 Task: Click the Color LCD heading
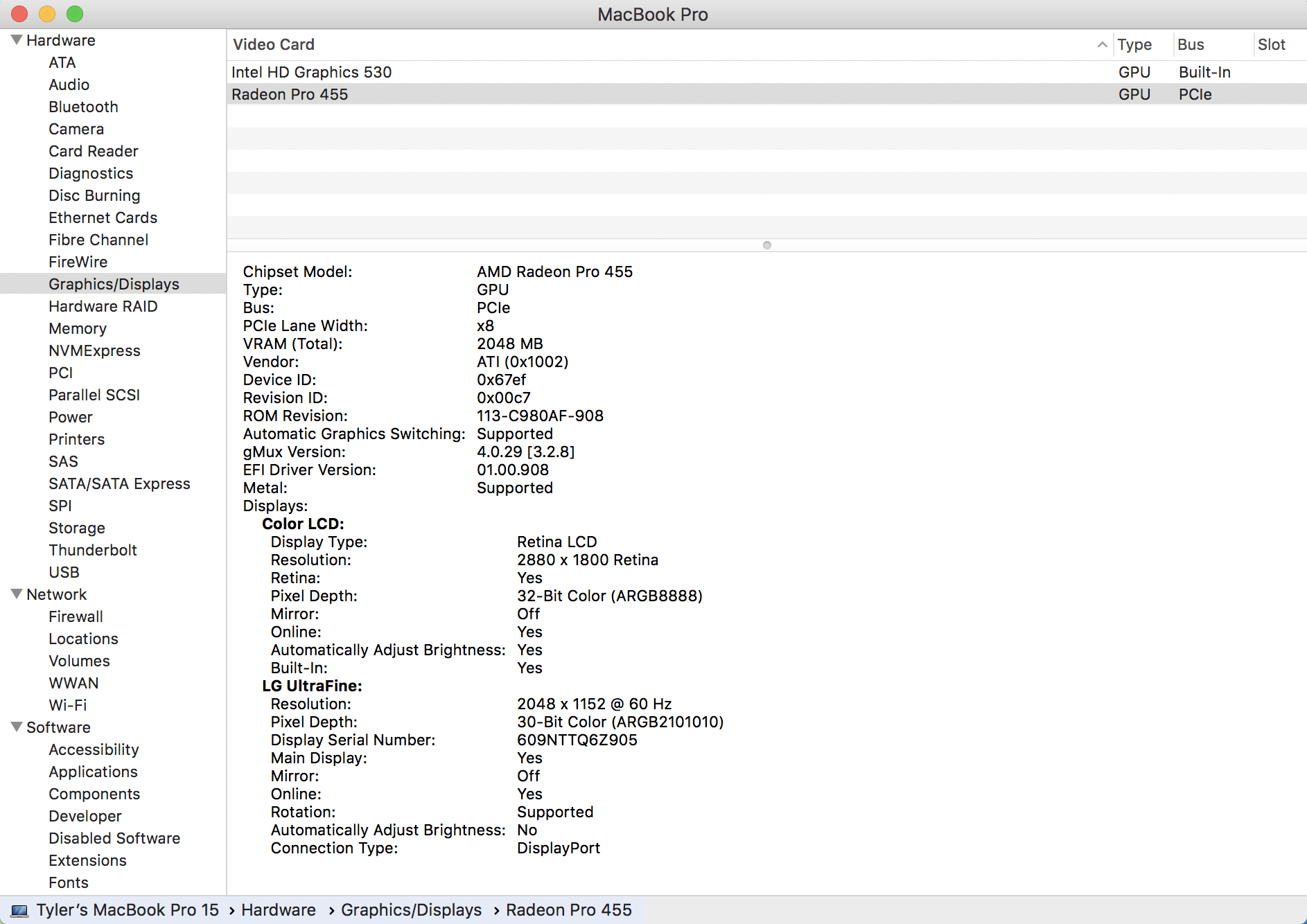(x=303, y=524)
